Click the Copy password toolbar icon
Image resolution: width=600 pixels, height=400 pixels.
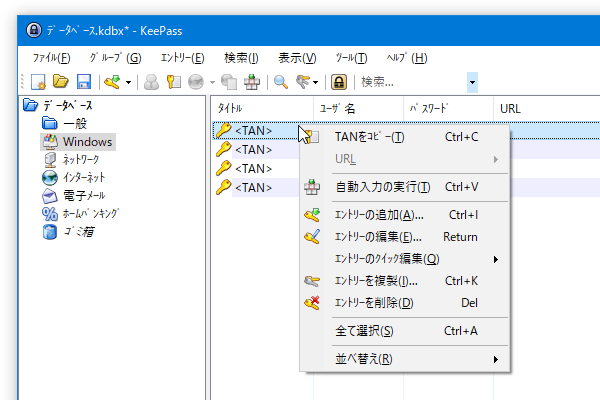pos(173,82)
